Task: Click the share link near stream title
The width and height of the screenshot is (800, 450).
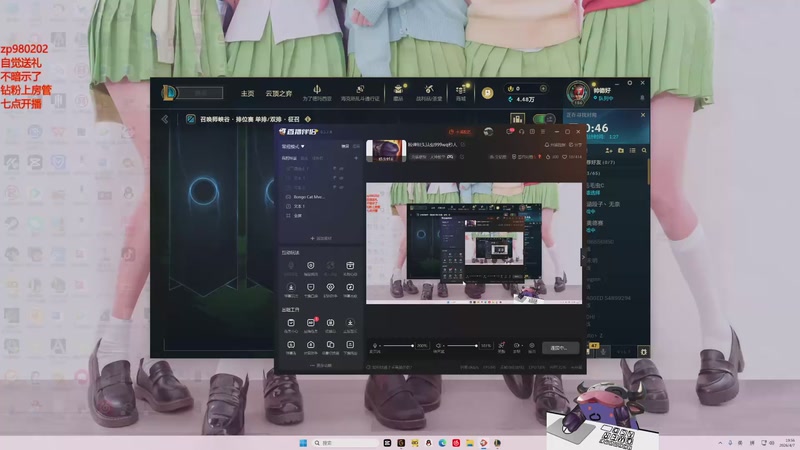Action: coord(576,145)
